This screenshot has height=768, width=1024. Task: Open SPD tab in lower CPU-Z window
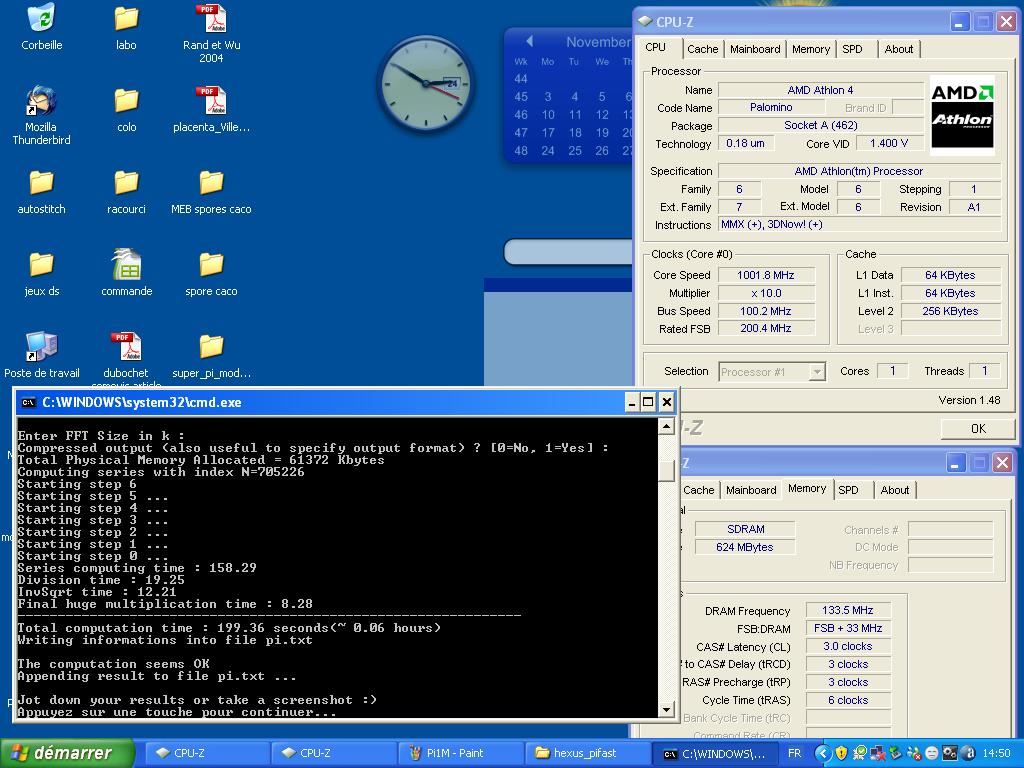point(848,490)
